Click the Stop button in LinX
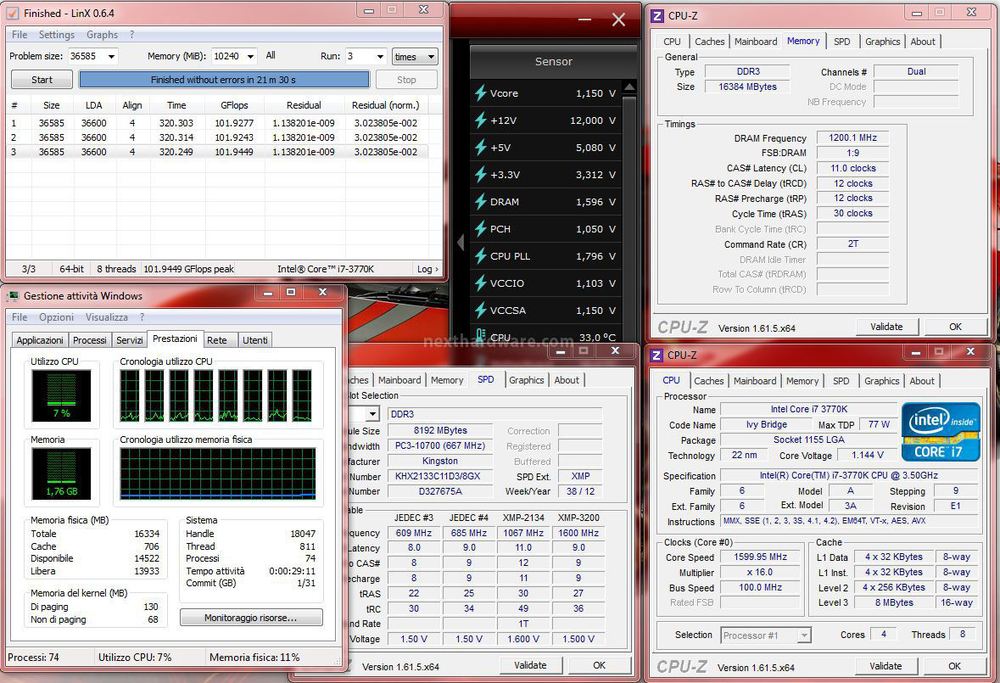The height and width of the screenshot is (683, 1000). (406, 80)
